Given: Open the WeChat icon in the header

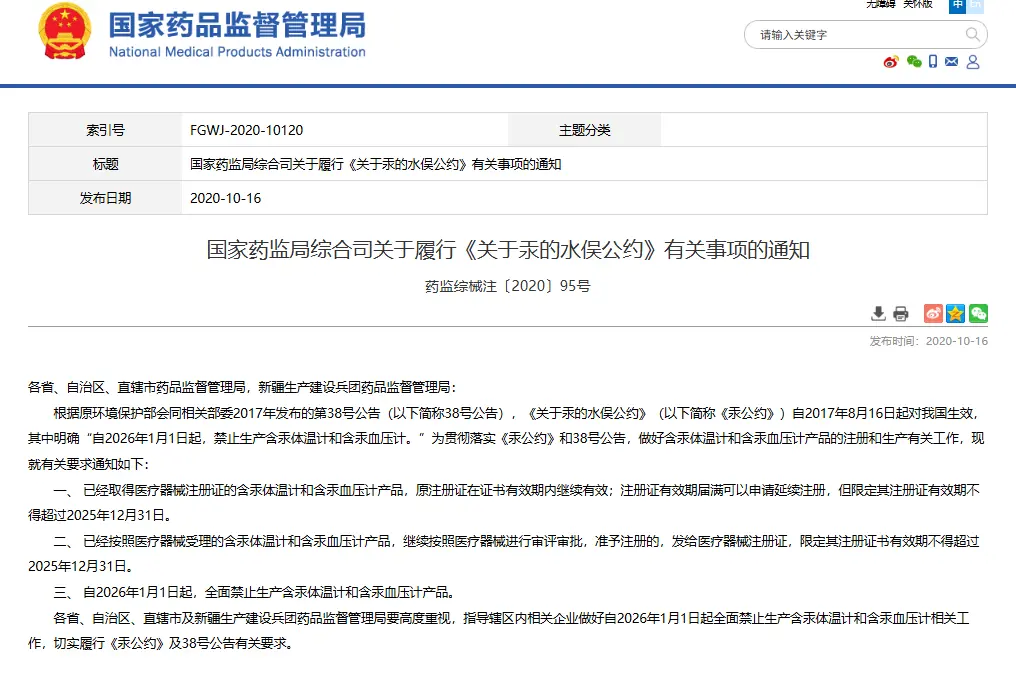Looking at the screenshot, I should 913,62.
